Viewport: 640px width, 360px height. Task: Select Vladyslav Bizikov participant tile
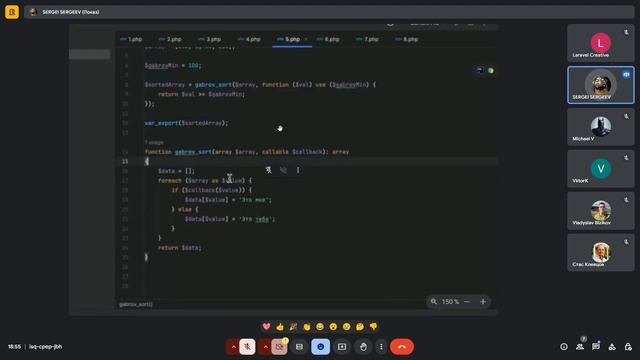(x=601, y=211)
